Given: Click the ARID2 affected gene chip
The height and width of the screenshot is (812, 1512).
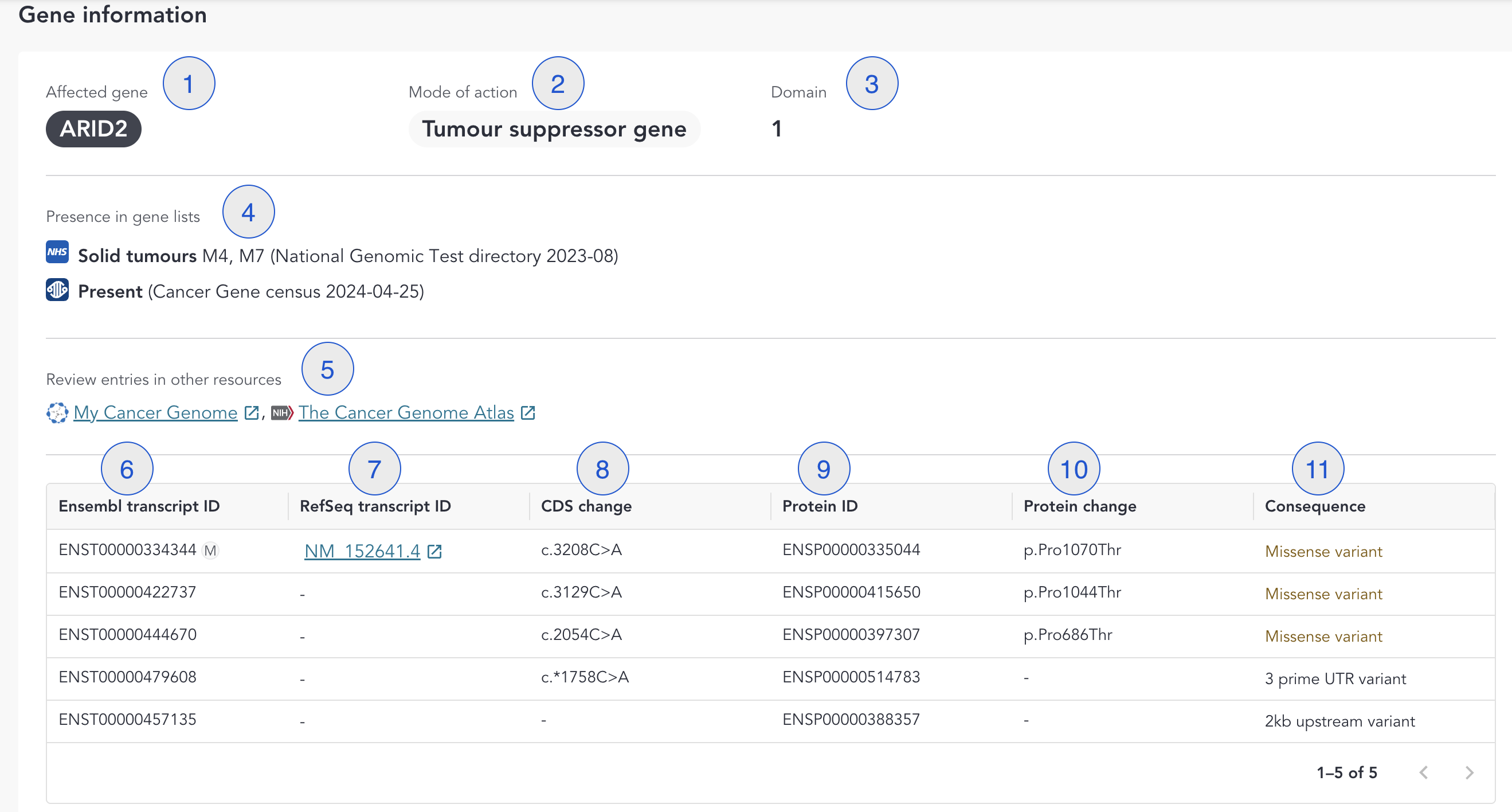Looking at the screenshot, I should [93, 128].
